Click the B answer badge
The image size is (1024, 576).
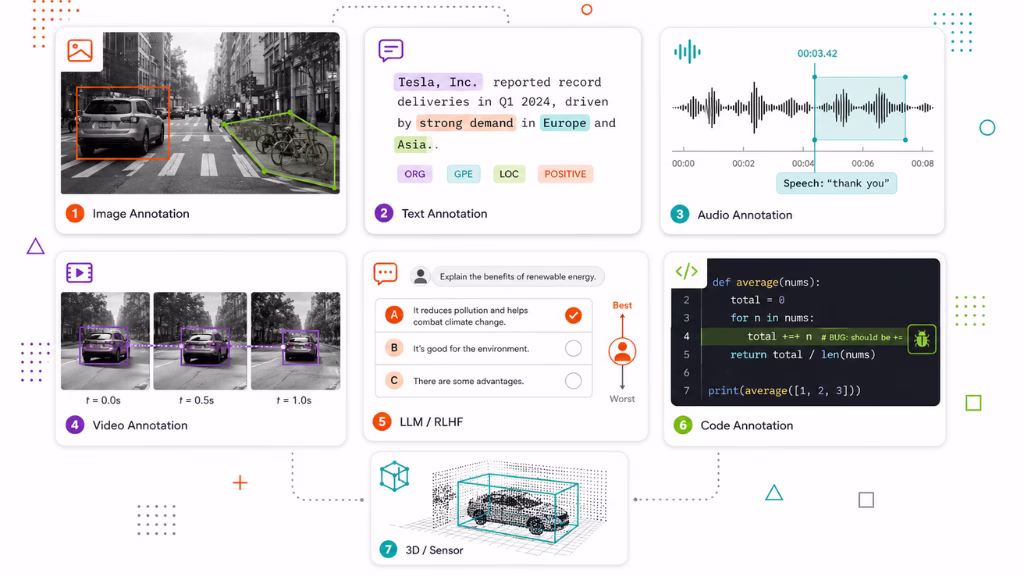pos(394,348)
